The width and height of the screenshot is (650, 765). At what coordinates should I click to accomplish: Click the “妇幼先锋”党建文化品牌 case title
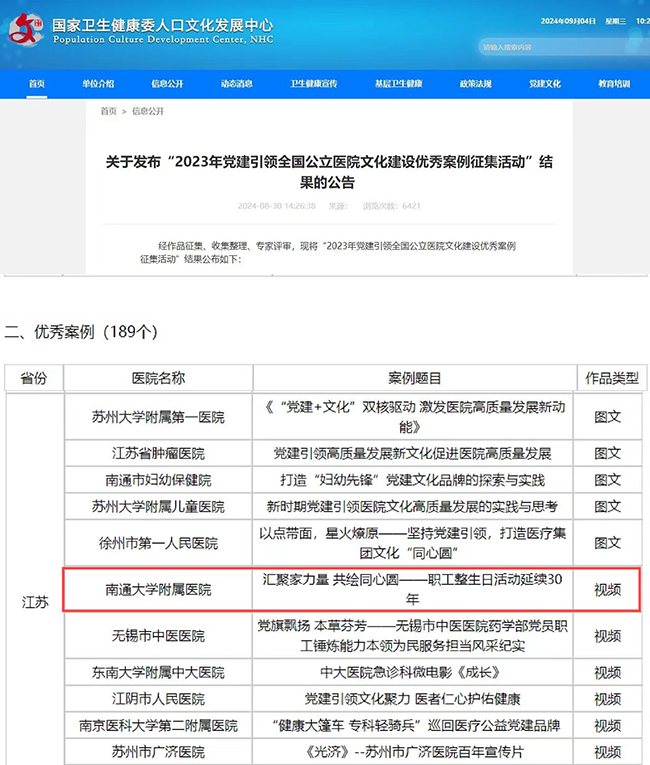(x=412, y=480)
